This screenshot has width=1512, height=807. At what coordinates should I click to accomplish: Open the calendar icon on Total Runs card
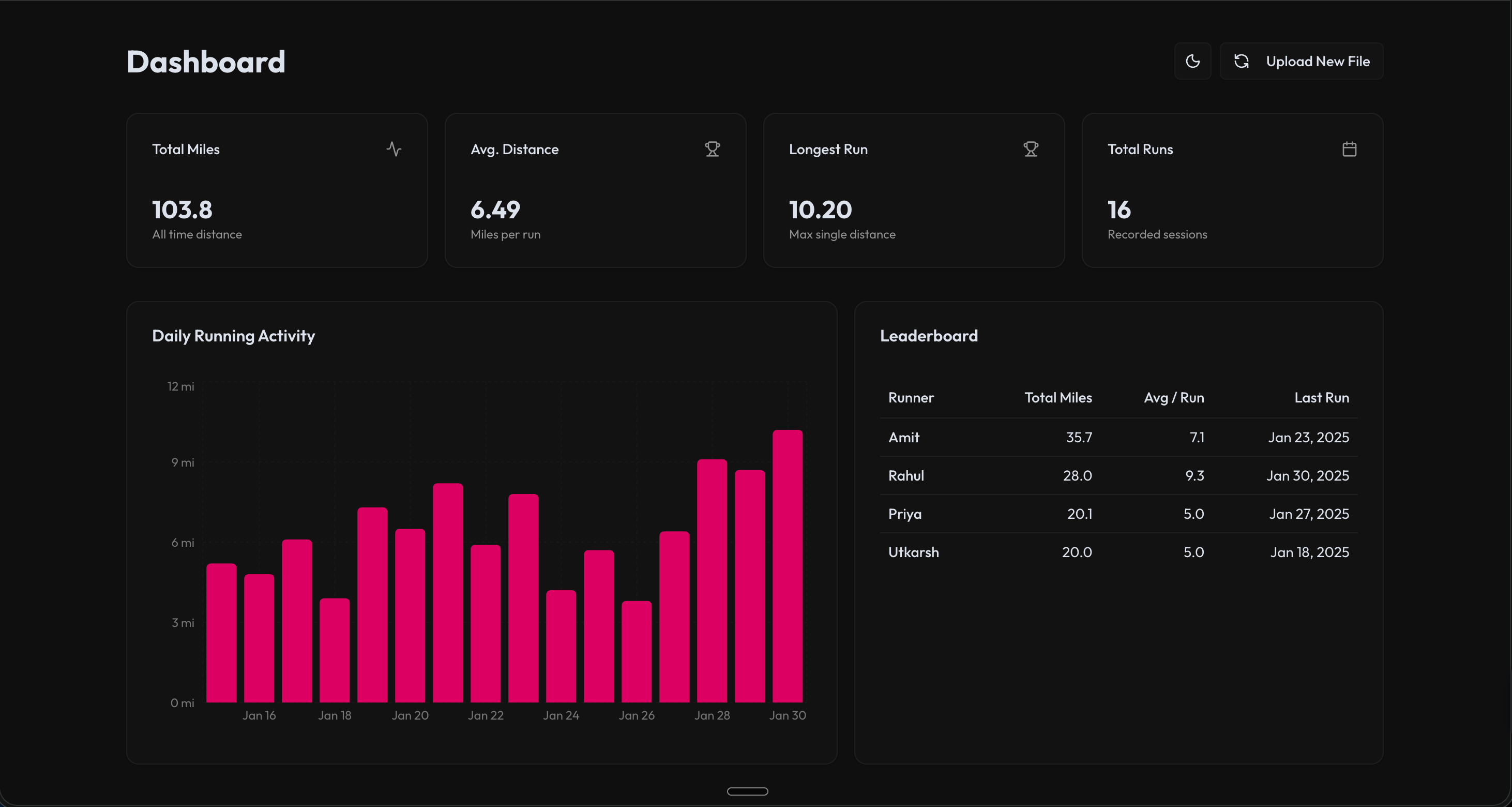[1350, 149]
